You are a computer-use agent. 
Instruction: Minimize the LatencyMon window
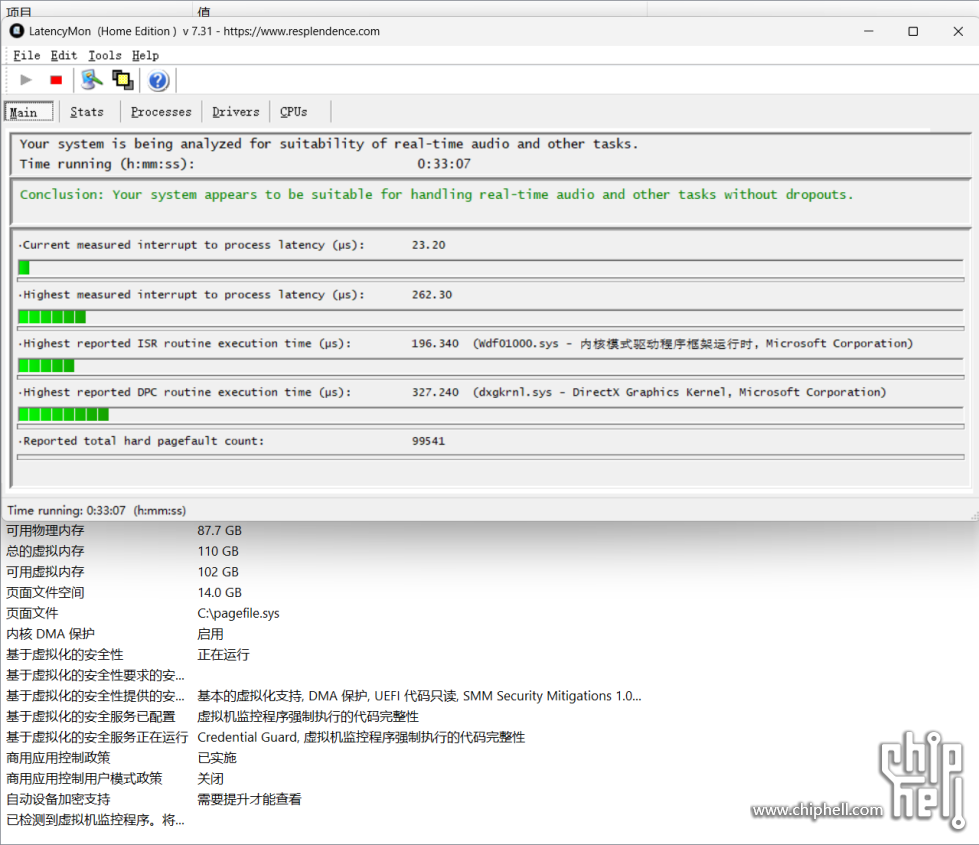point(867,31)
